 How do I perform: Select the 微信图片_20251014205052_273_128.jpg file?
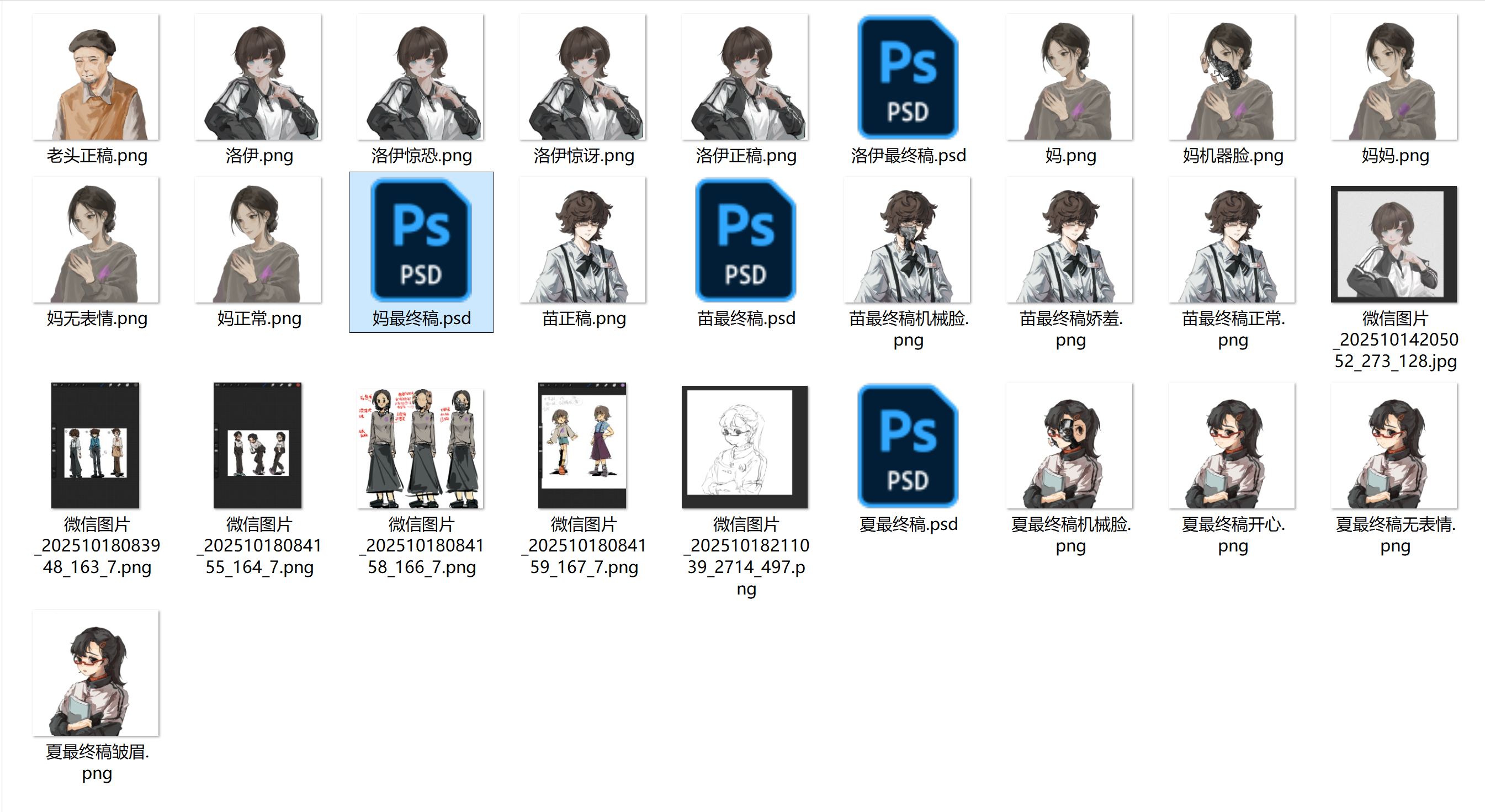pos(1394,245)
